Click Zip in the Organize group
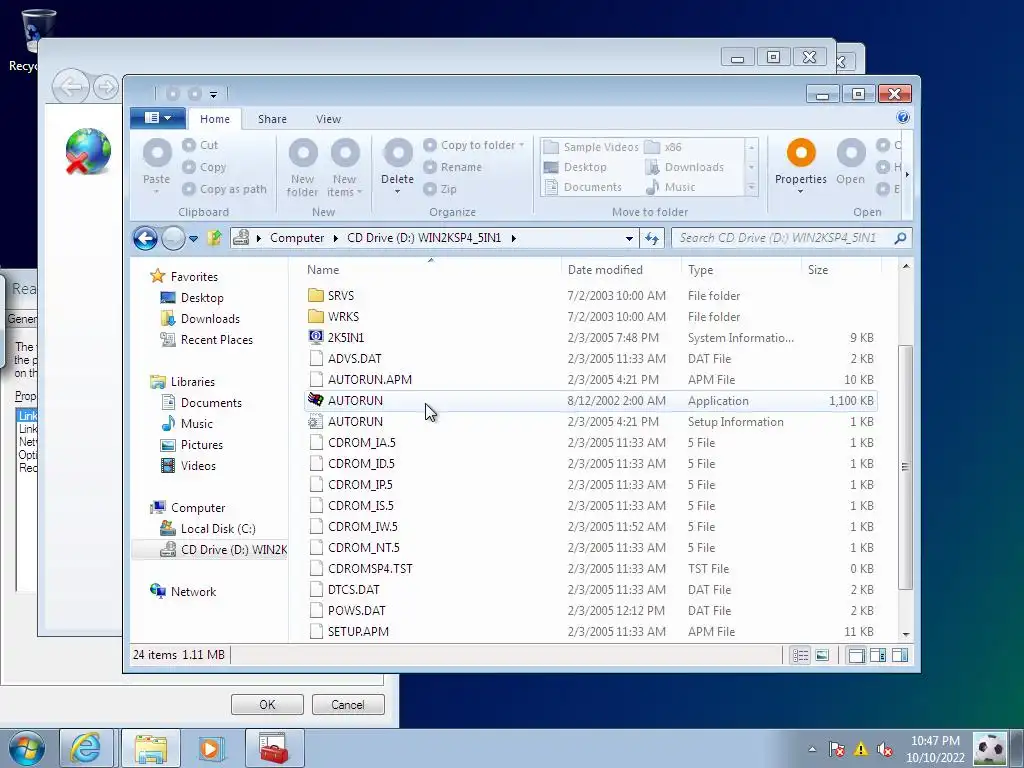Viewport: 1024px width, 768px height. click(440, 189)
